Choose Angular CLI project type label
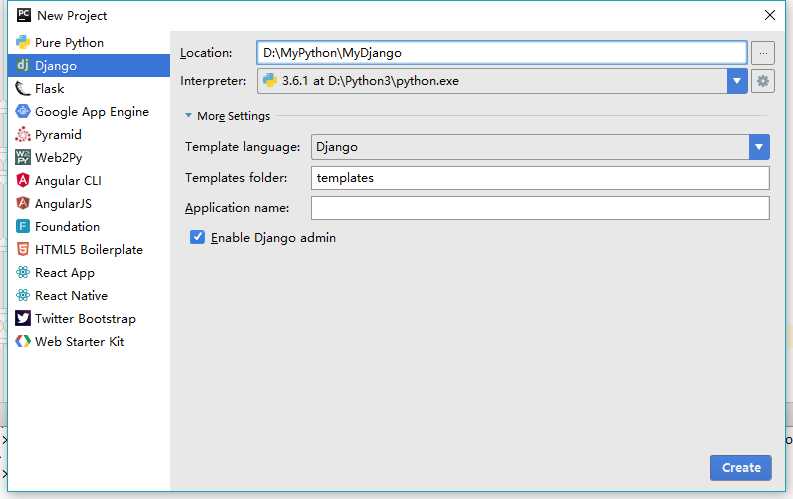 point(68,180)
